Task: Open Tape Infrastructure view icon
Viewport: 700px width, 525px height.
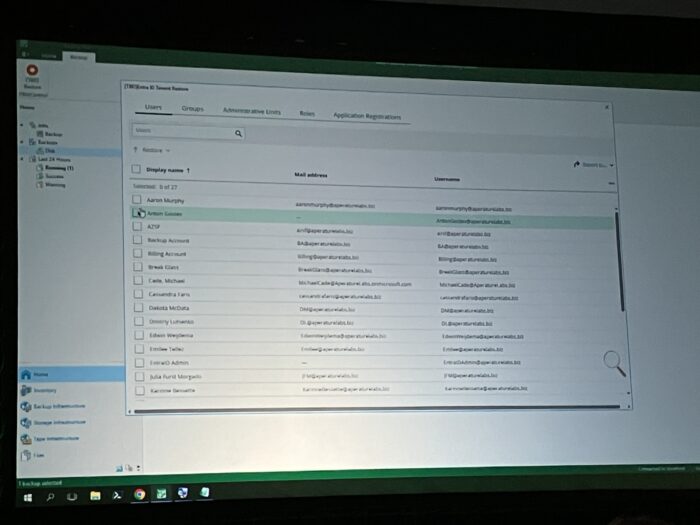Action: (26, 439)
